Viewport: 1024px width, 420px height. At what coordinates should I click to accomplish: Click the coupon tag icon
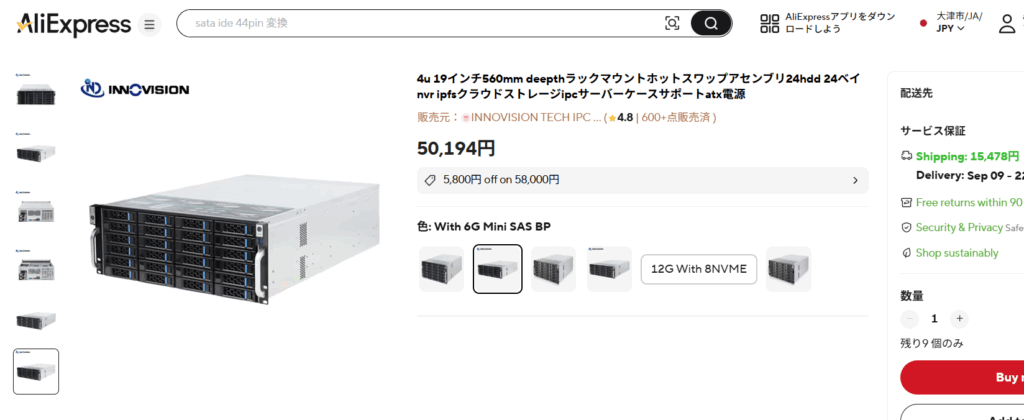pyautogui.click(x=430, y=180)
